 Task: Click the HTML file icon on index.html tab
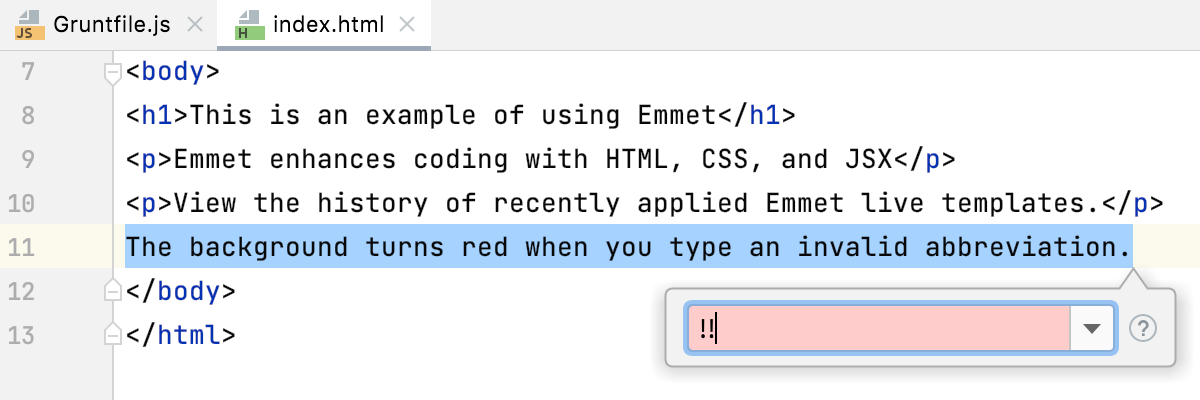(245, 25)
